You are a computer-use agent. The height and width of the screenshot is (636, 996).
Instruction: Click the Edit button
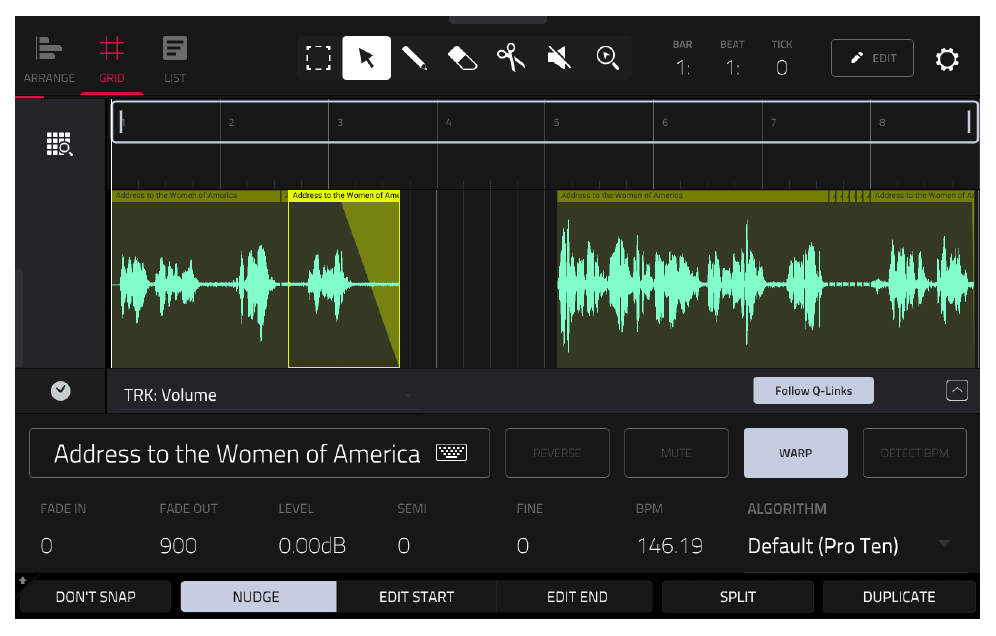[x=872, y=58]
